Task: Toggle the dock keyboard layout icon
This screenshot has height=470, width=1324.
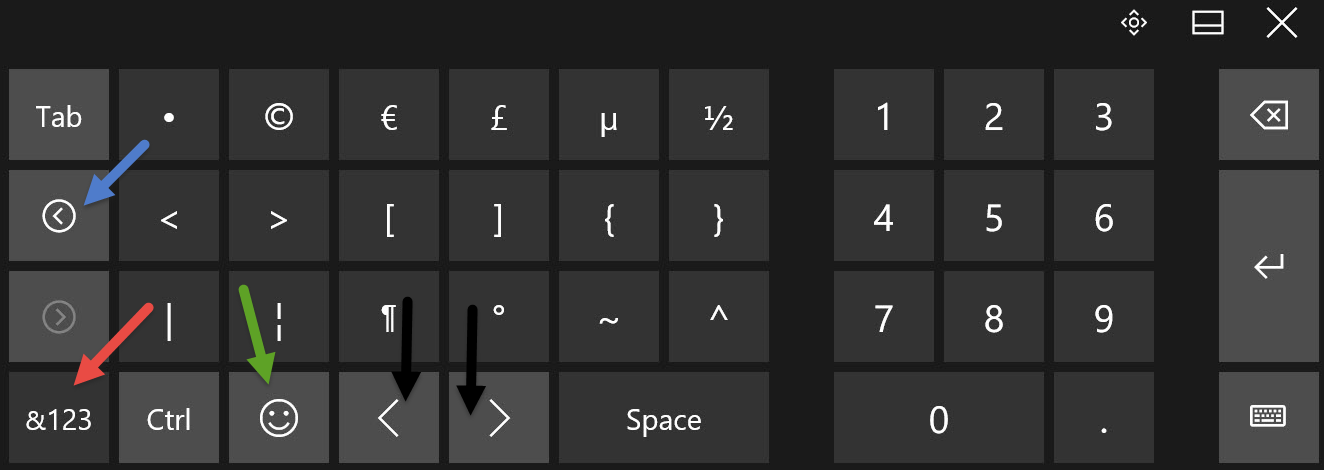Action: (1208, 23)
